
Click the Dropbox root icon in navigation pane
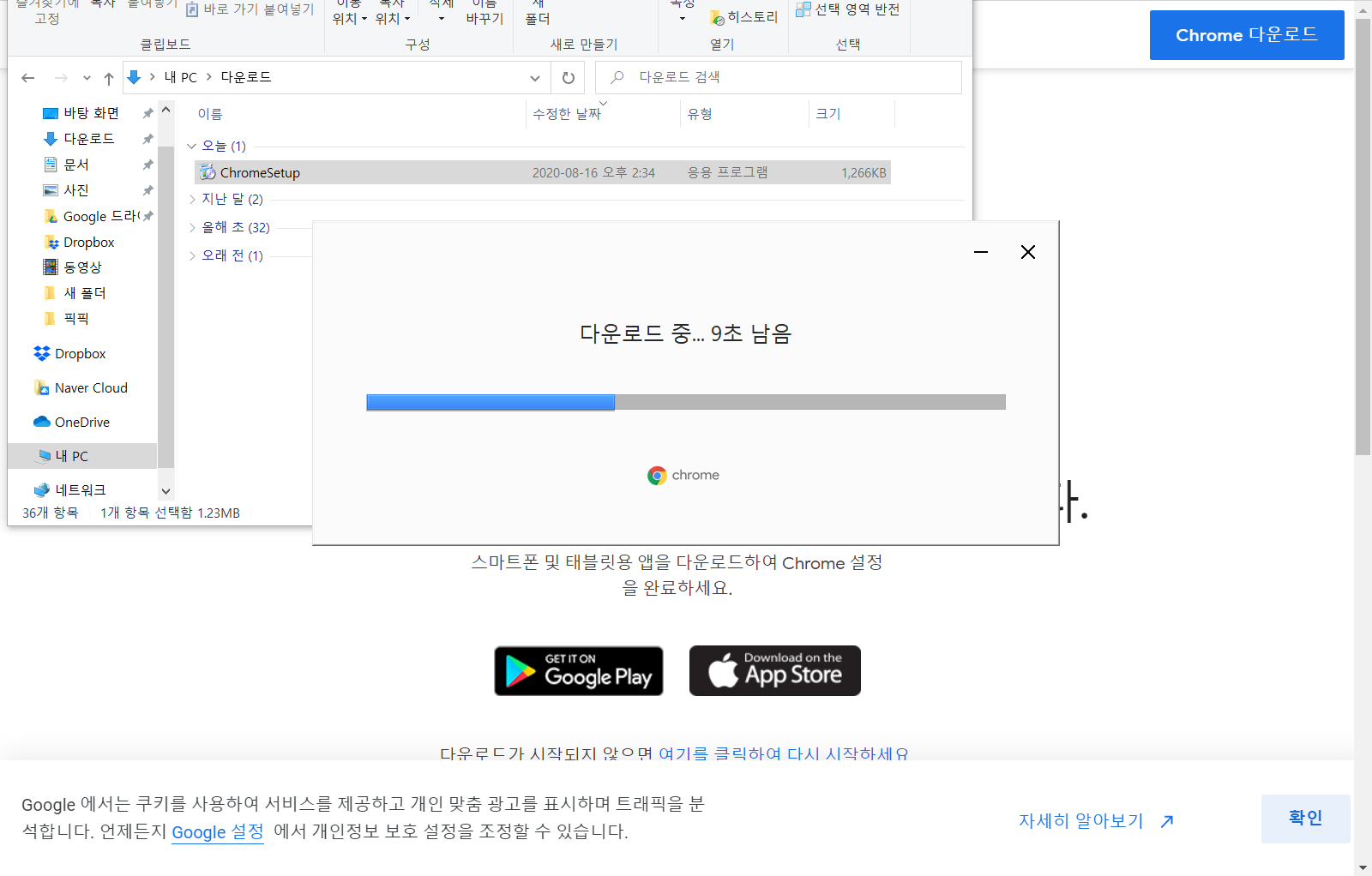[41, 354]
